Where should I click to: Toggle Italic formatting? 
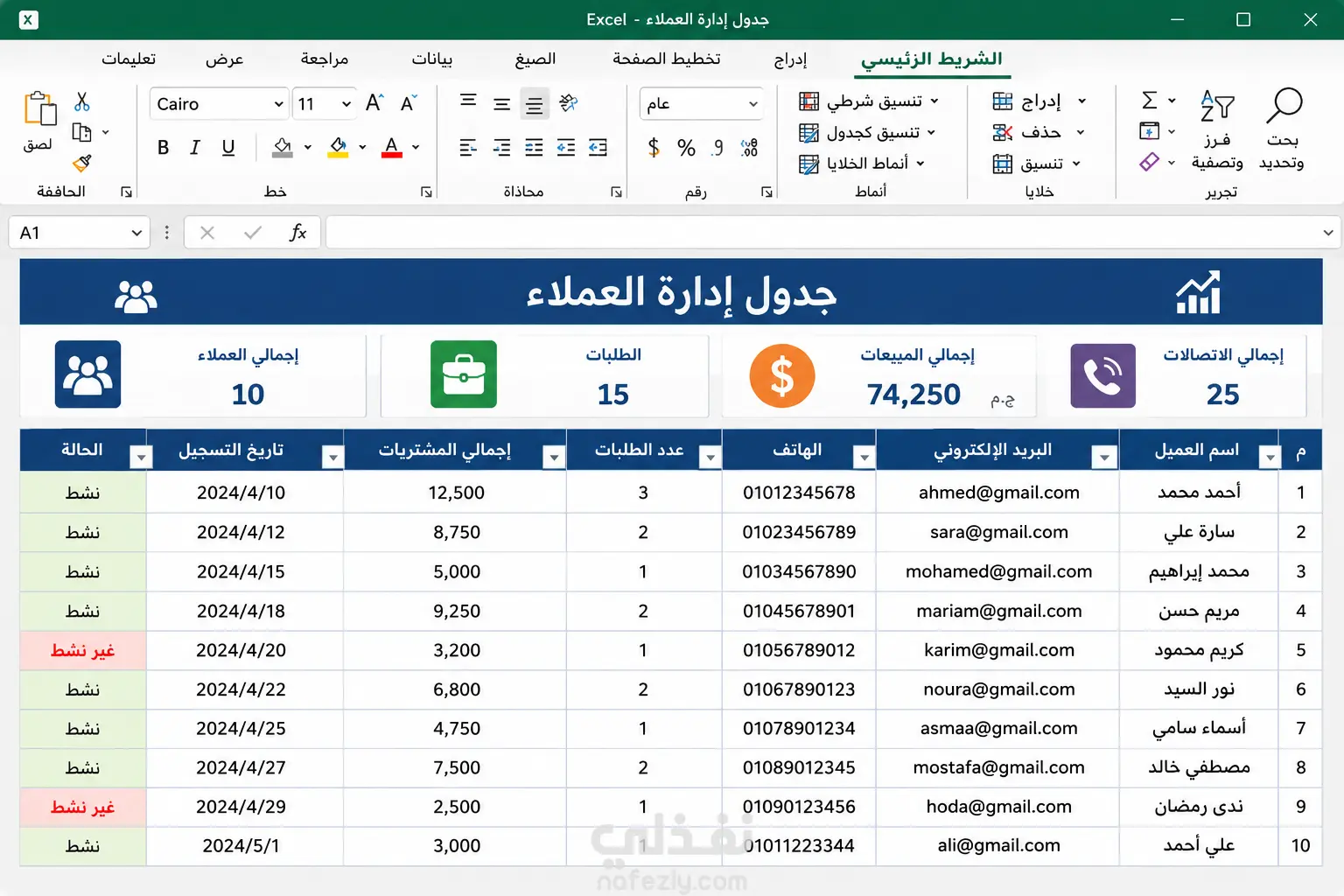tap(194, 148)
